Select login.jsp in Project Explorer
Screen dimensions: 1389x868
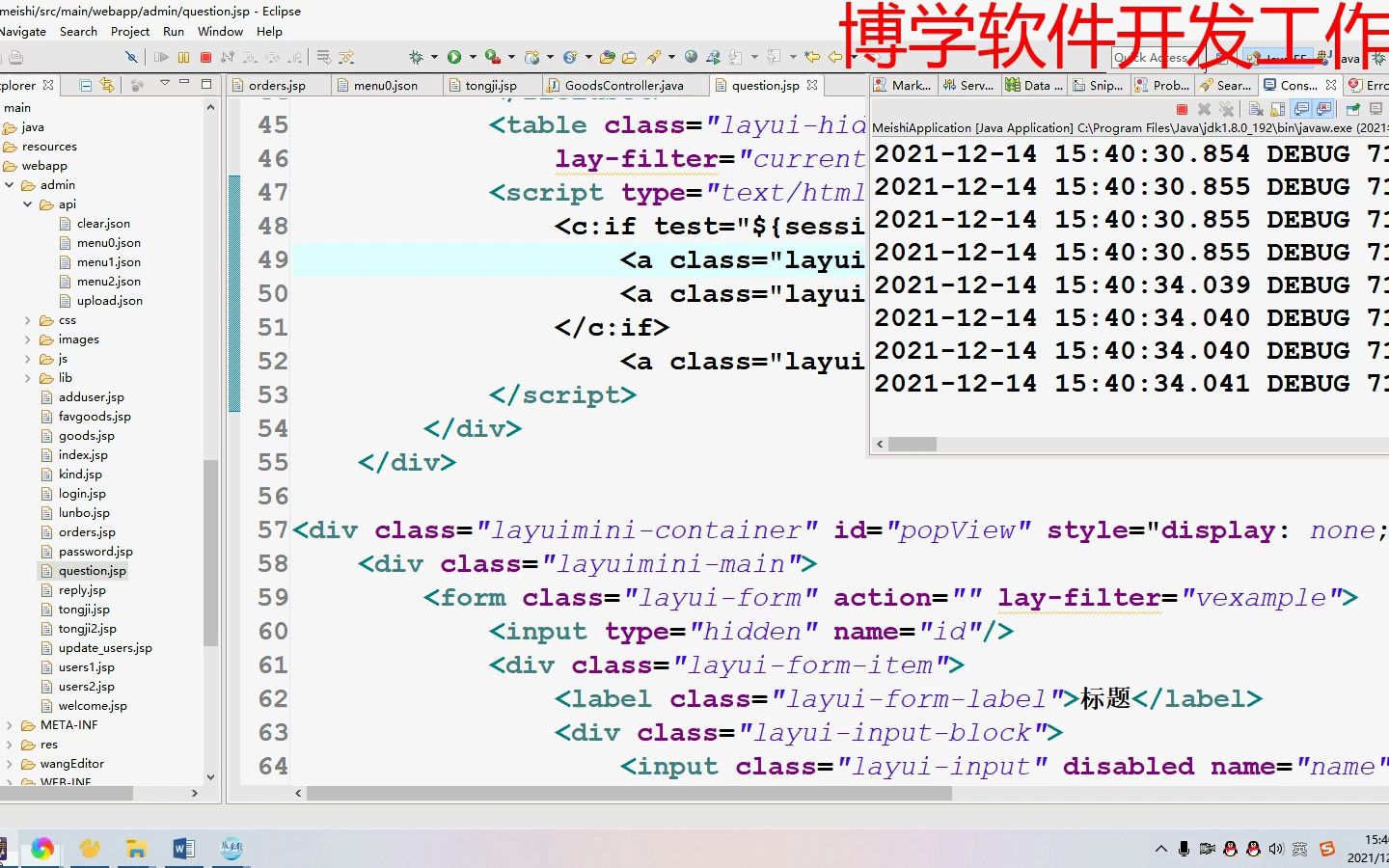pos(82,494)
